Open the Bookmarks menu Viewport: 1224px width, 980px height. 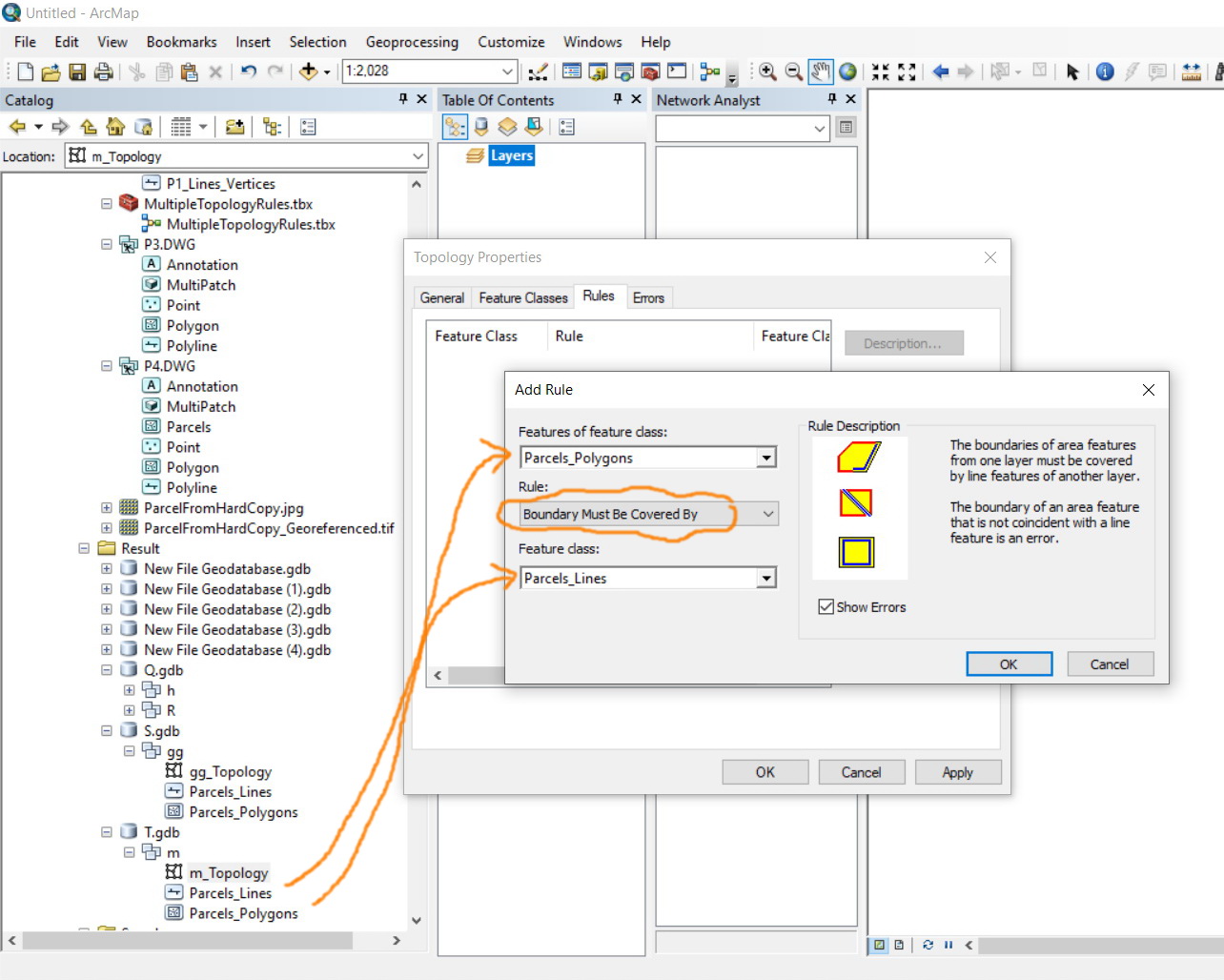pyautogui.click(x=181, y=42)
